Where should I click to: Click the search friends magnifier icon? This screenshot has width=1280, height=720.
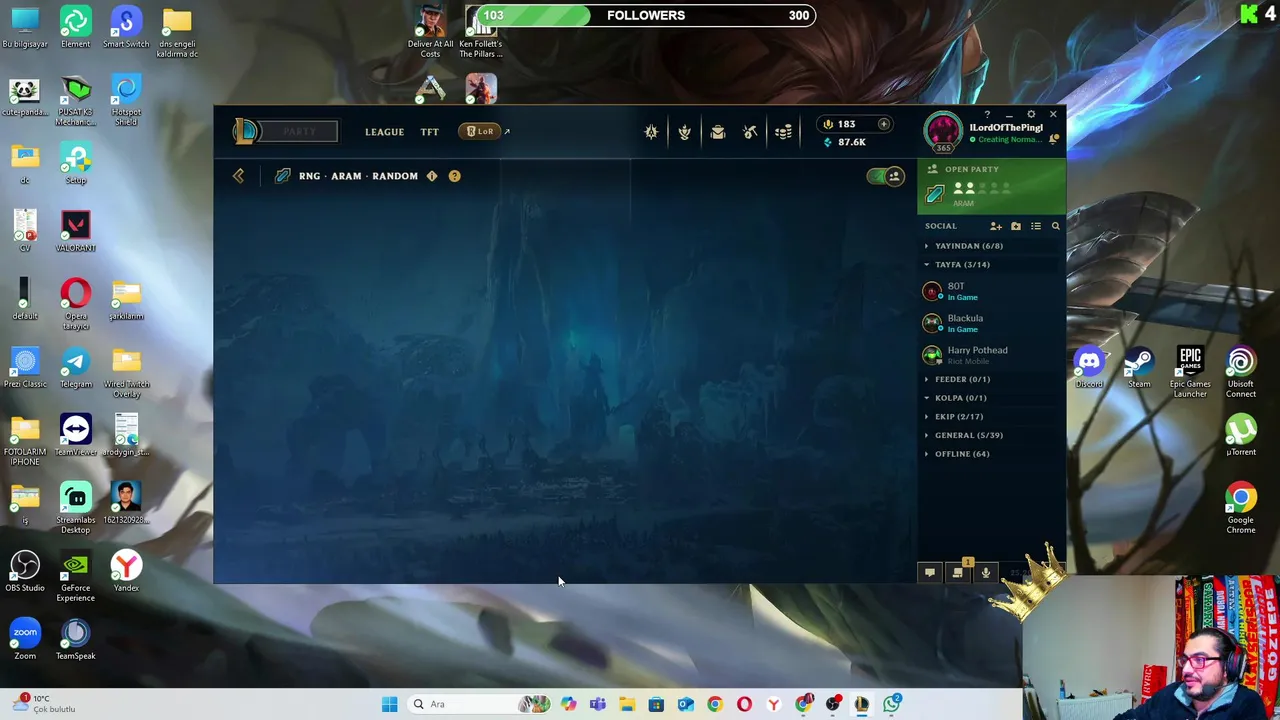1055,226
